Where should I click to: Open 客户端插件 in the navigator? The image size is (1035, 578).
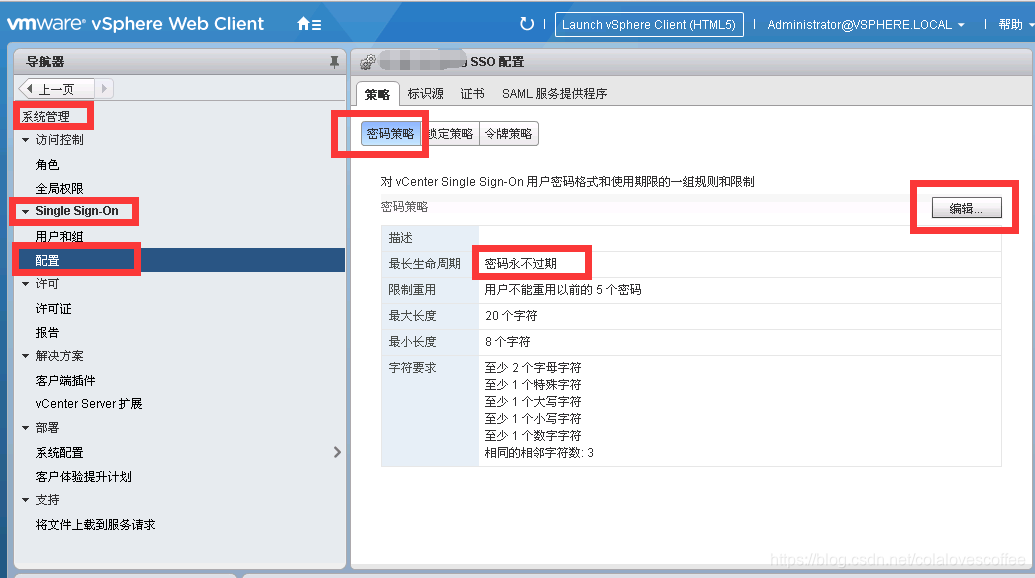coord(65,381)
